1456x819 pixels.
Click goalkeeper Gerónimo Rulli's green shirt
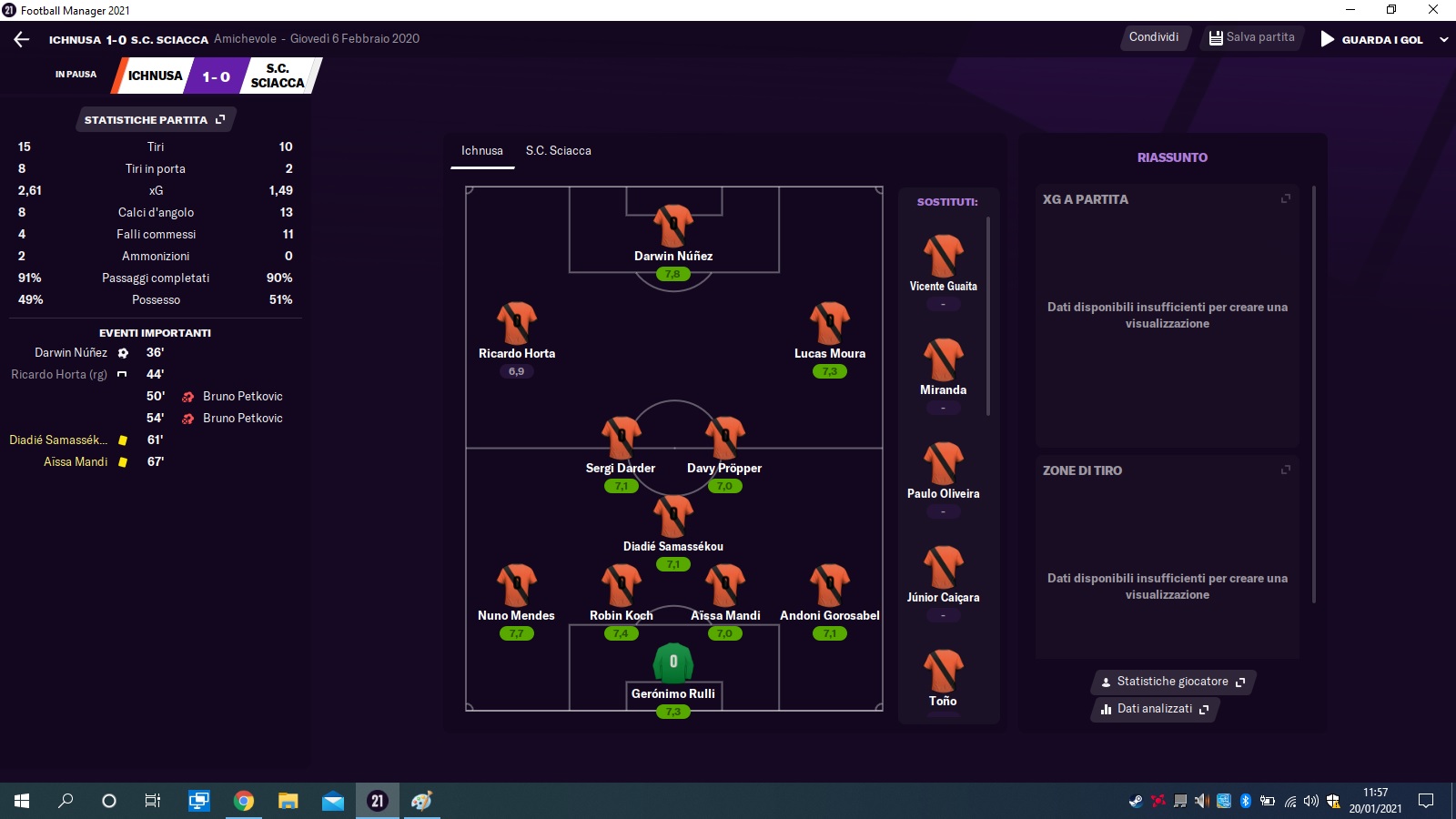point(673,663)
